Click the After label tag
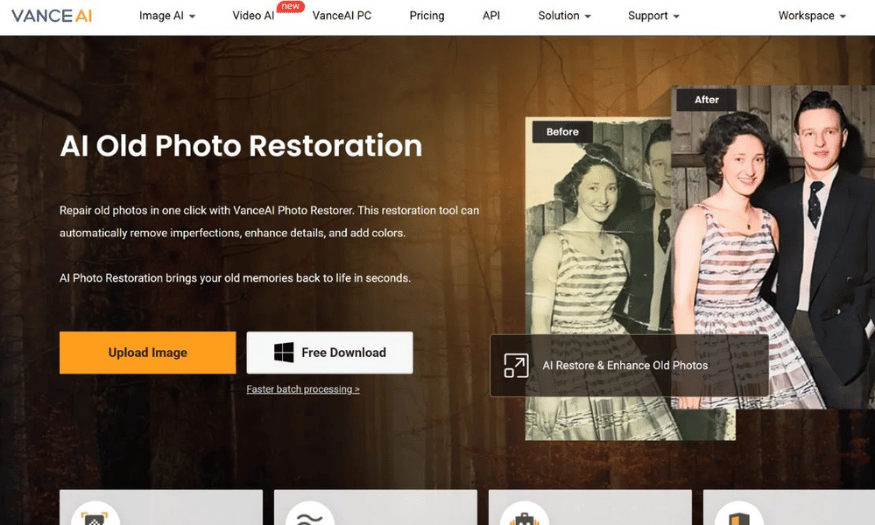The width and height of the screenshot is (875, 525). click(706, 99)
